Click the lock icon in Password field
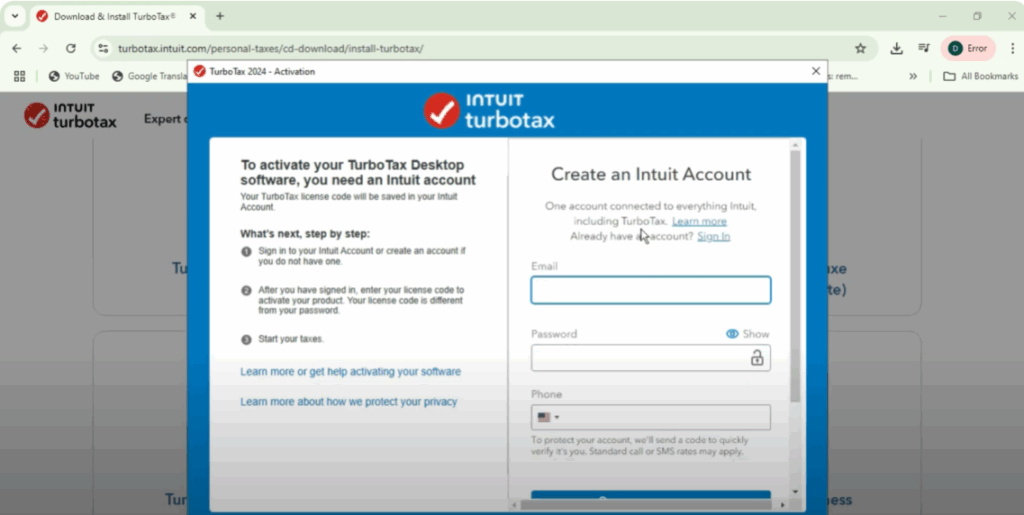 [x=757, y=358]
